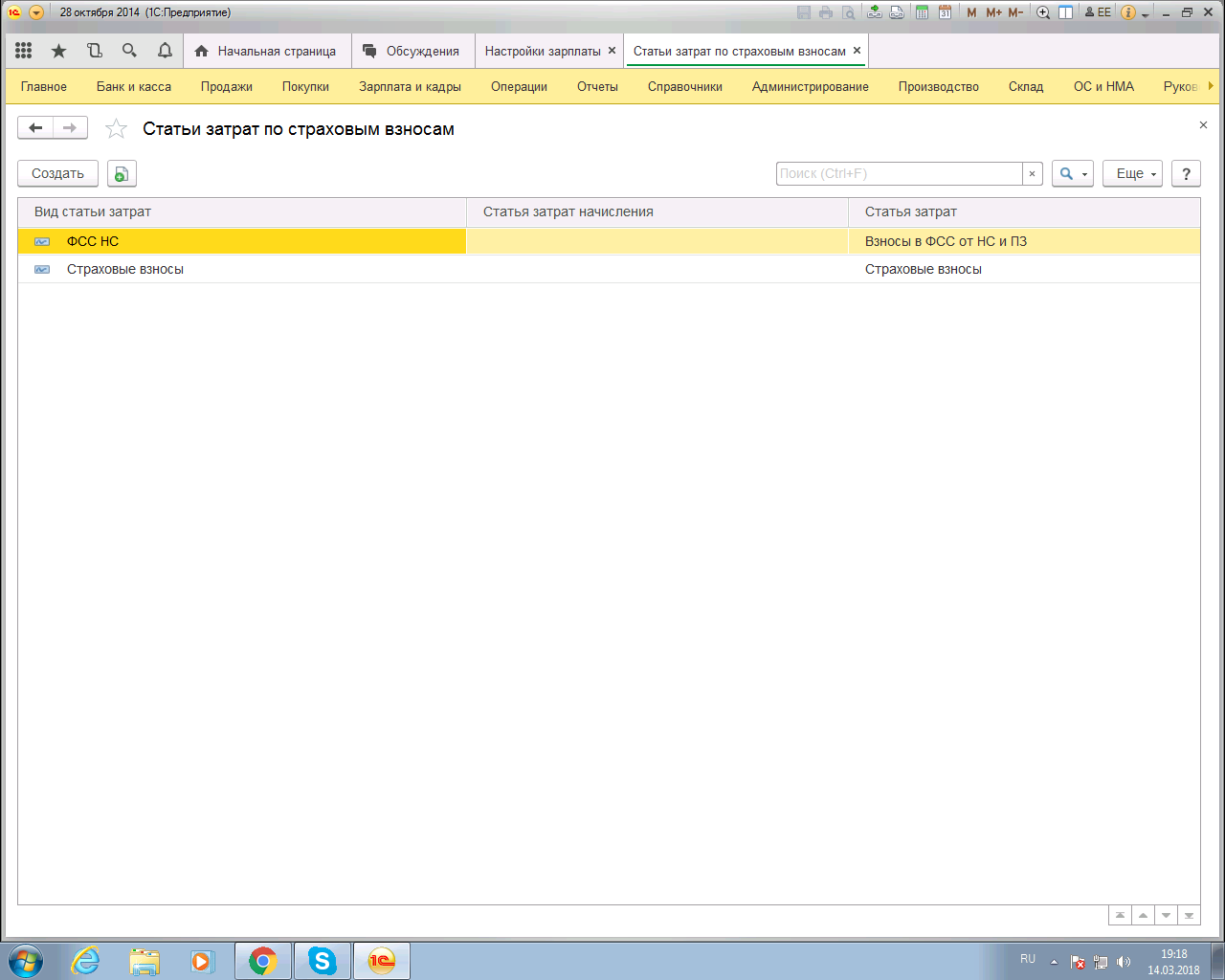Select the Страховые взносы row
Screen dimensions: 1225x980
(x=125, y=269)
